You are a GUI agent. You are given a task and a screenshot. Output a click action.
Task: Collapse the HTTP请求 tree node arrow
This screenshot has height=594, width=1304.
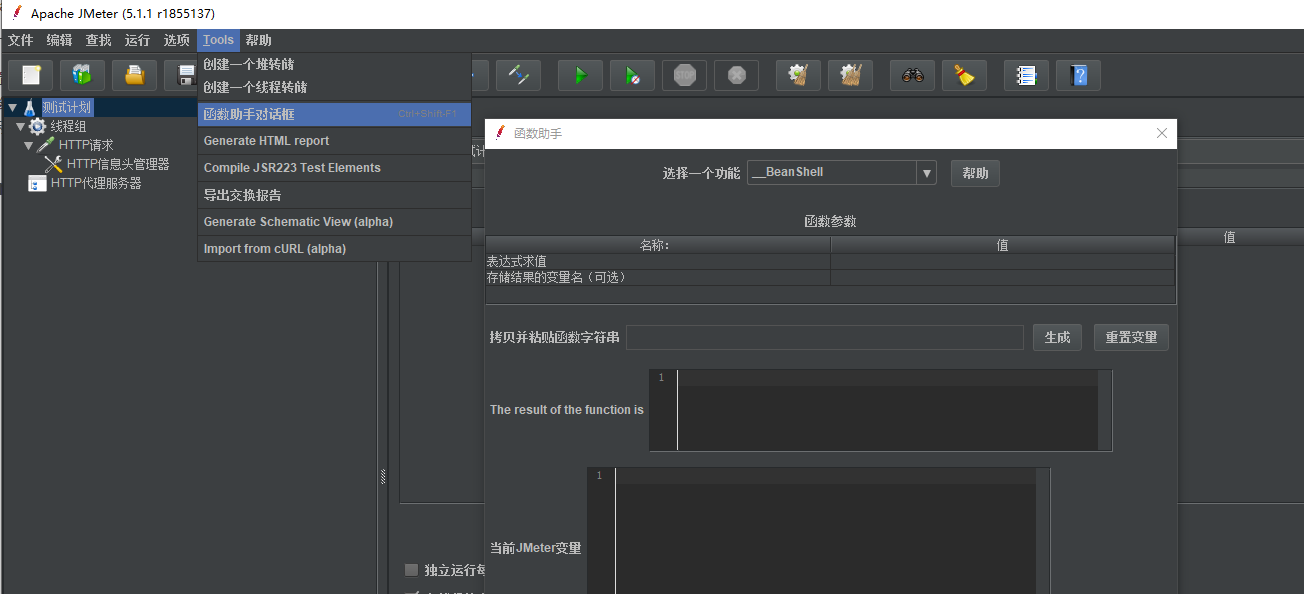[x=29, y=145]
